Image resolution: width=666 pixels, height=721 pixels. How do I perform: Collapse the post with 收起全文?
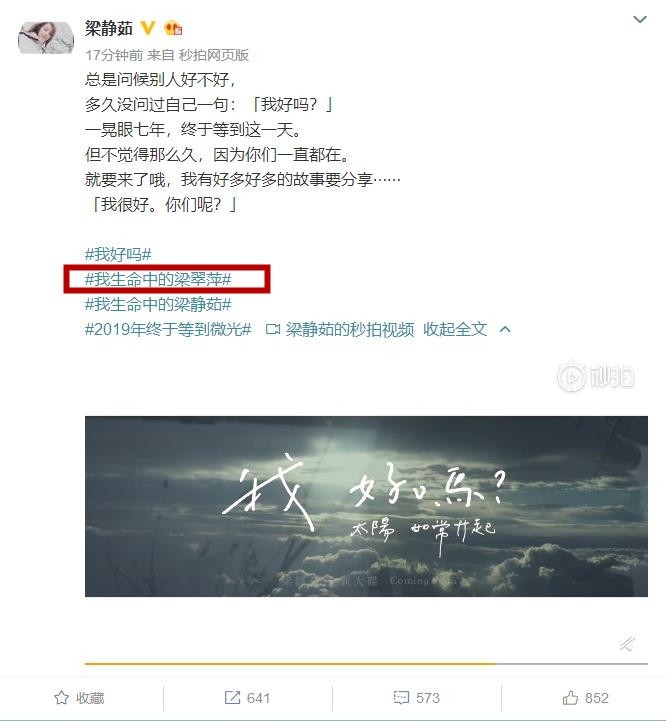455,329
